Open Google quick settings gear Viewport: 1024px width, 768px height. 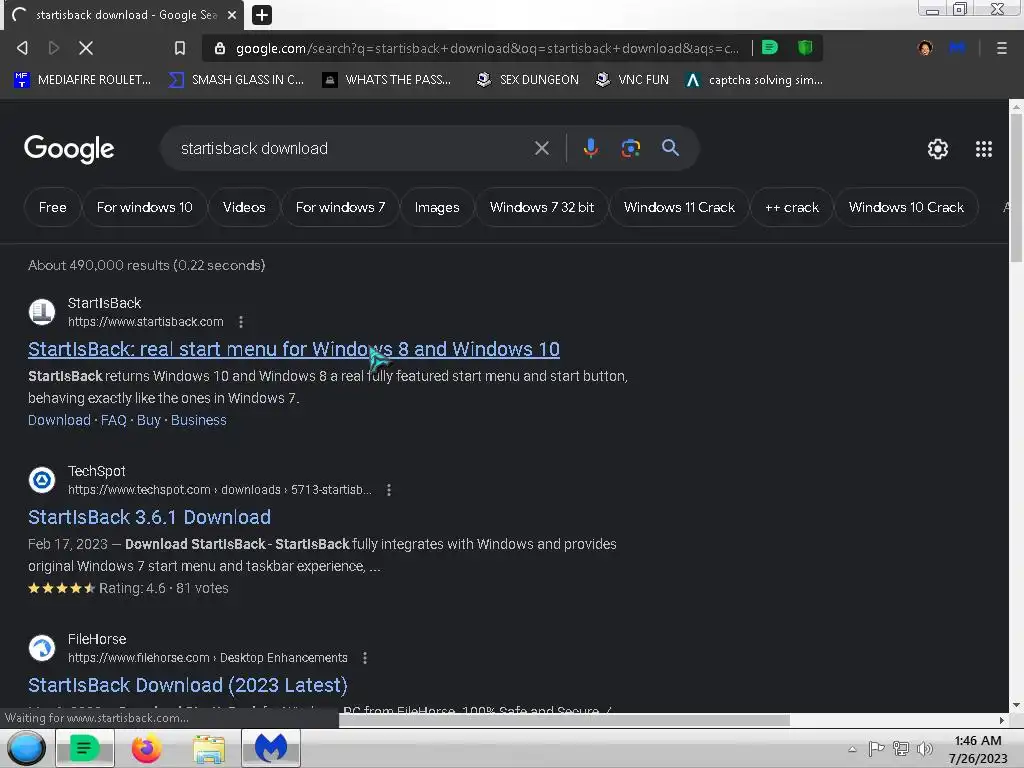[x=938, y=149]
